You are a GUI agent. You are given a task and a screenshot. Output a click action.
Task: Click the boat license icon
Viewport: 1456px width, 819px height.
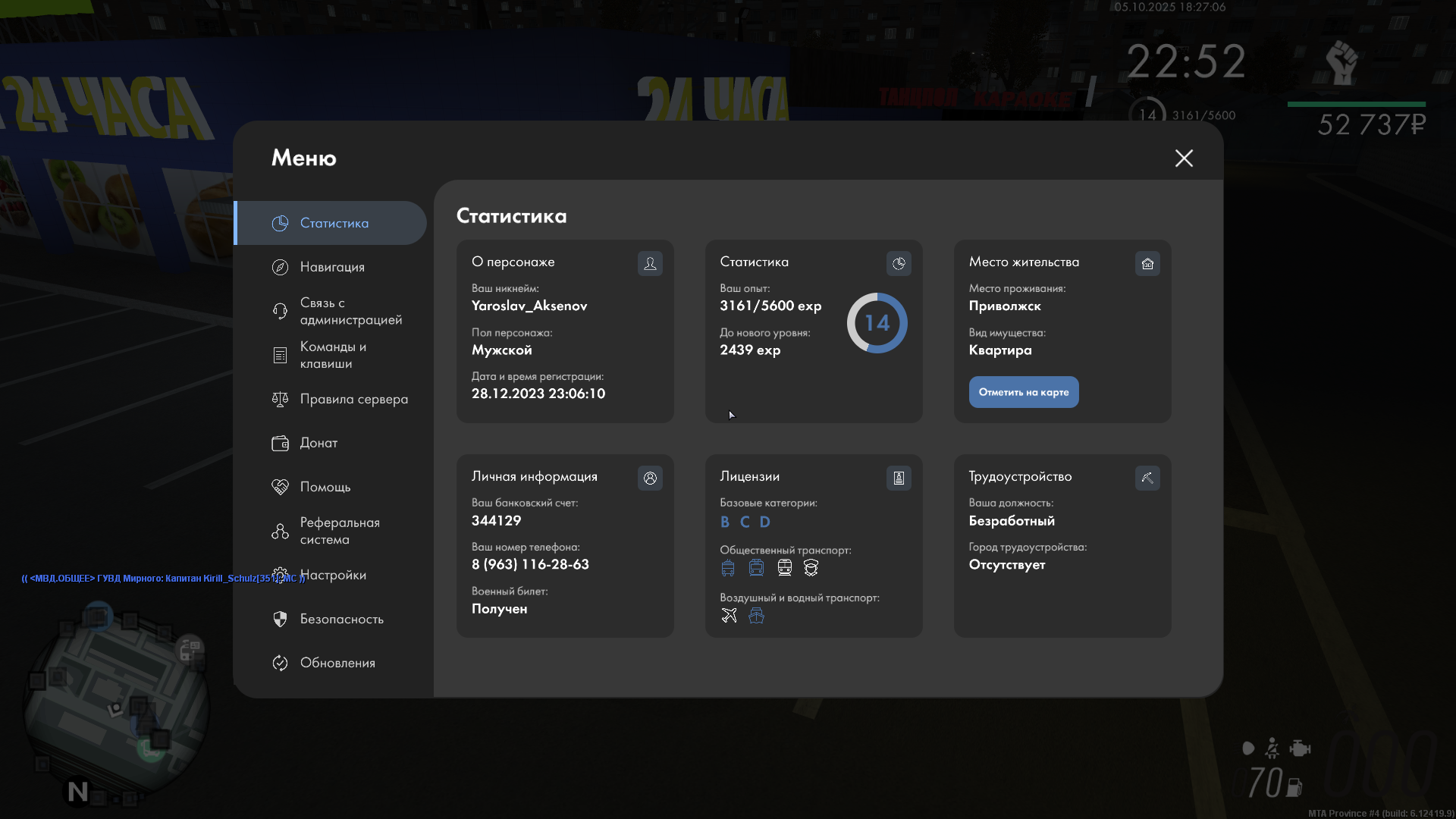tap(756, 615)
